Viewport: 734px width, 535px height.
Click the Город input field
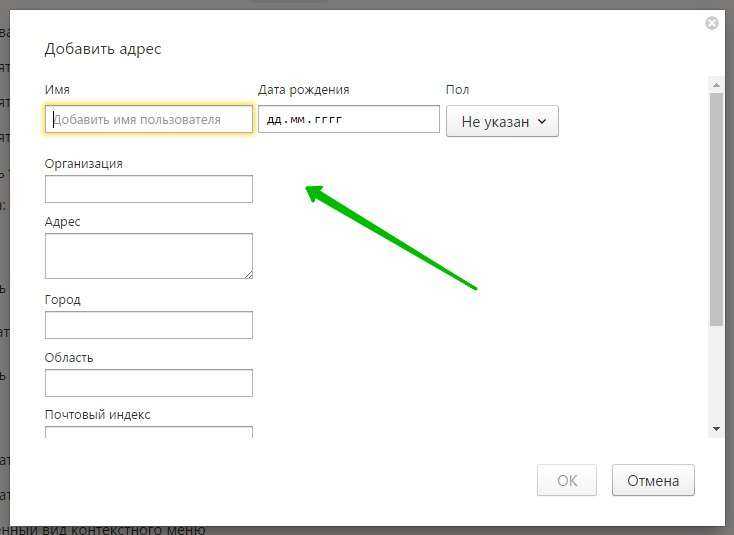pyautogui.click(x=149, y=325)
